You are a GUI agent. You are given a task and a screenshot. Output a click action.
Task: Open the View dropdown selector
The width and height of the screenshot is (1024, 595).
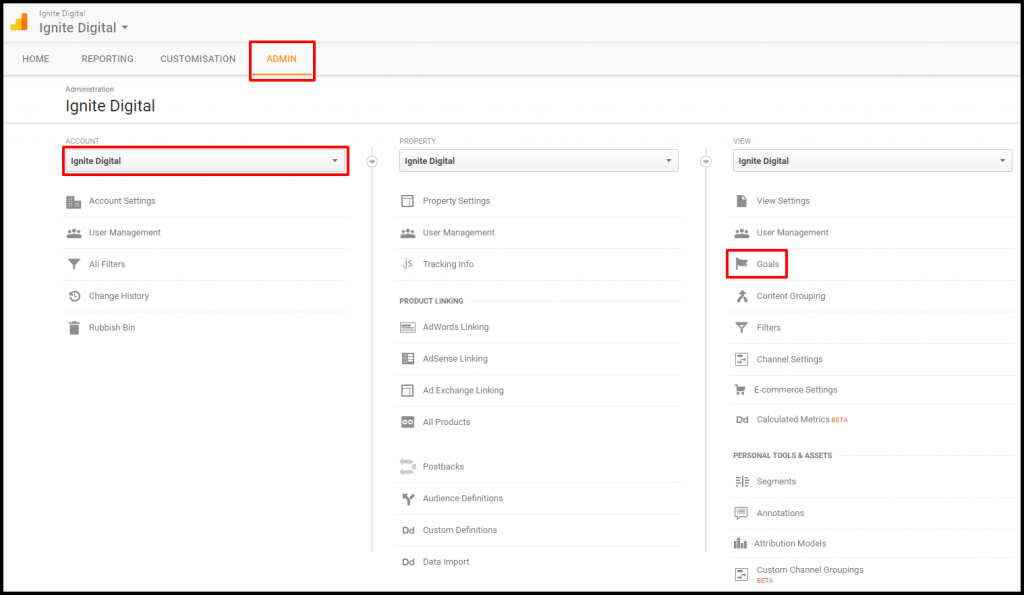coord(872,161)
